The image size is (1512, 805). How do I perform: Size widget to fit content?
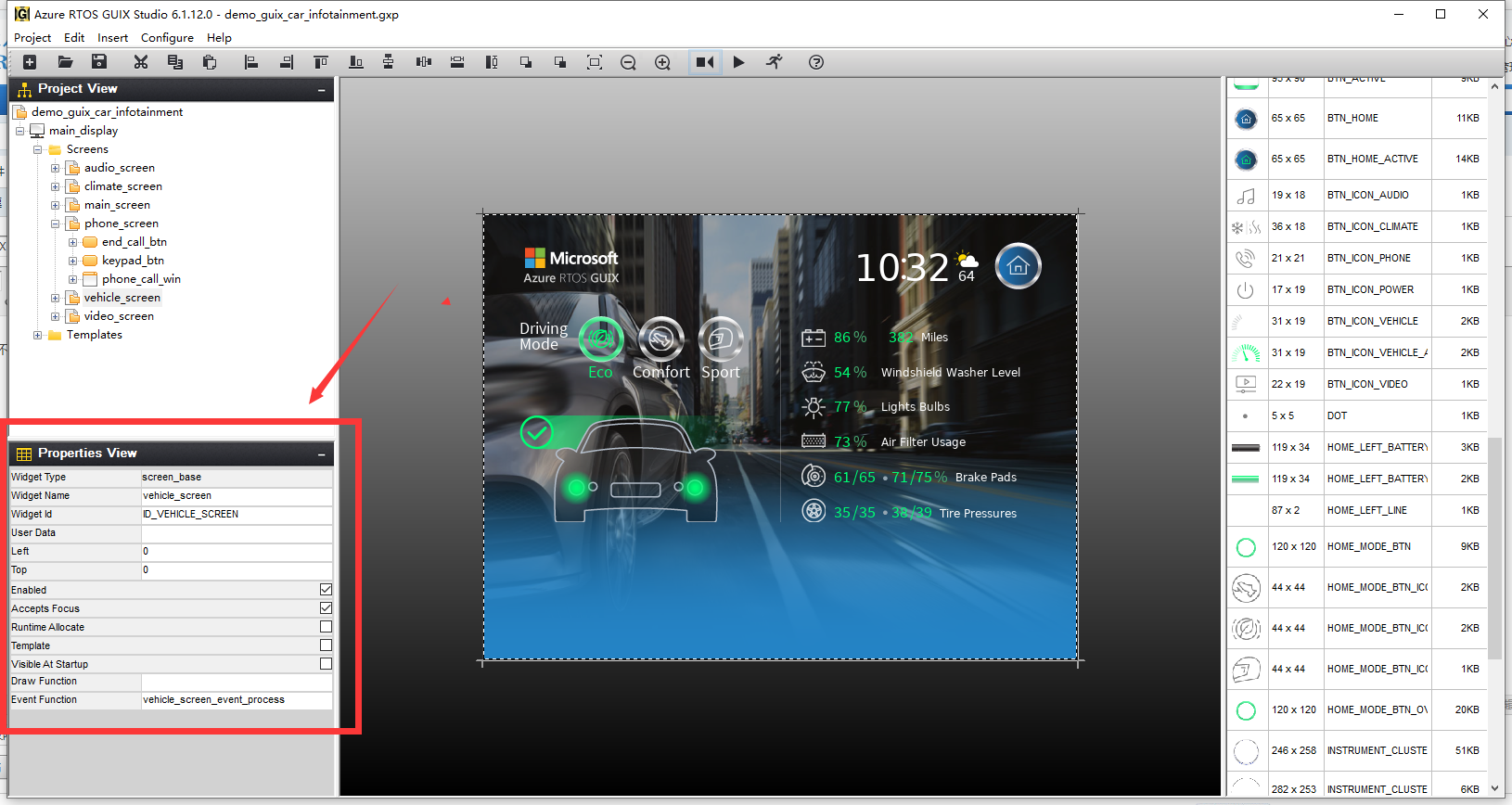(595, 62)
